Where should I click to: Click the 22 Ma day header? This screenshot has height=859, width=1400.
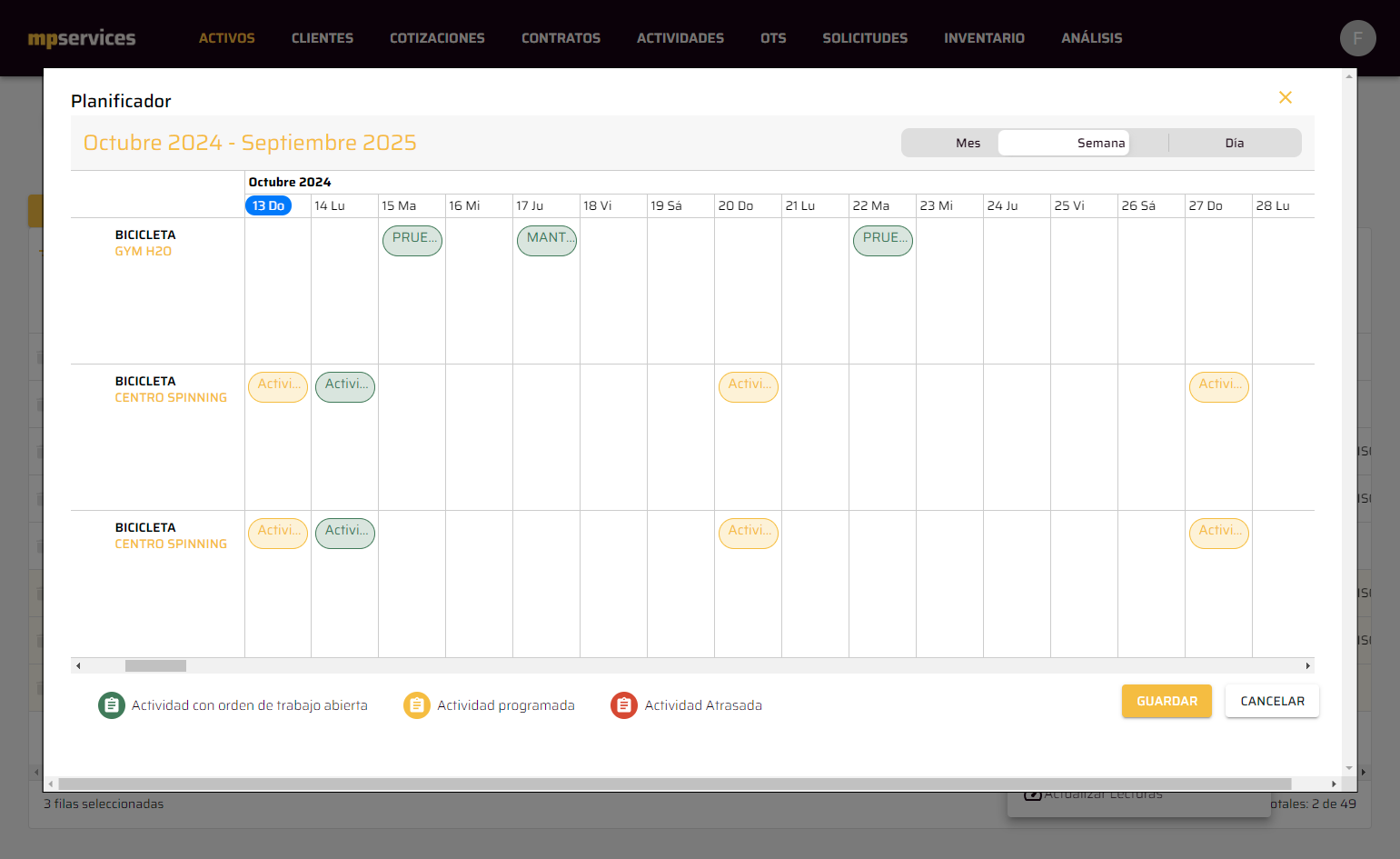[x=871, y=205]
